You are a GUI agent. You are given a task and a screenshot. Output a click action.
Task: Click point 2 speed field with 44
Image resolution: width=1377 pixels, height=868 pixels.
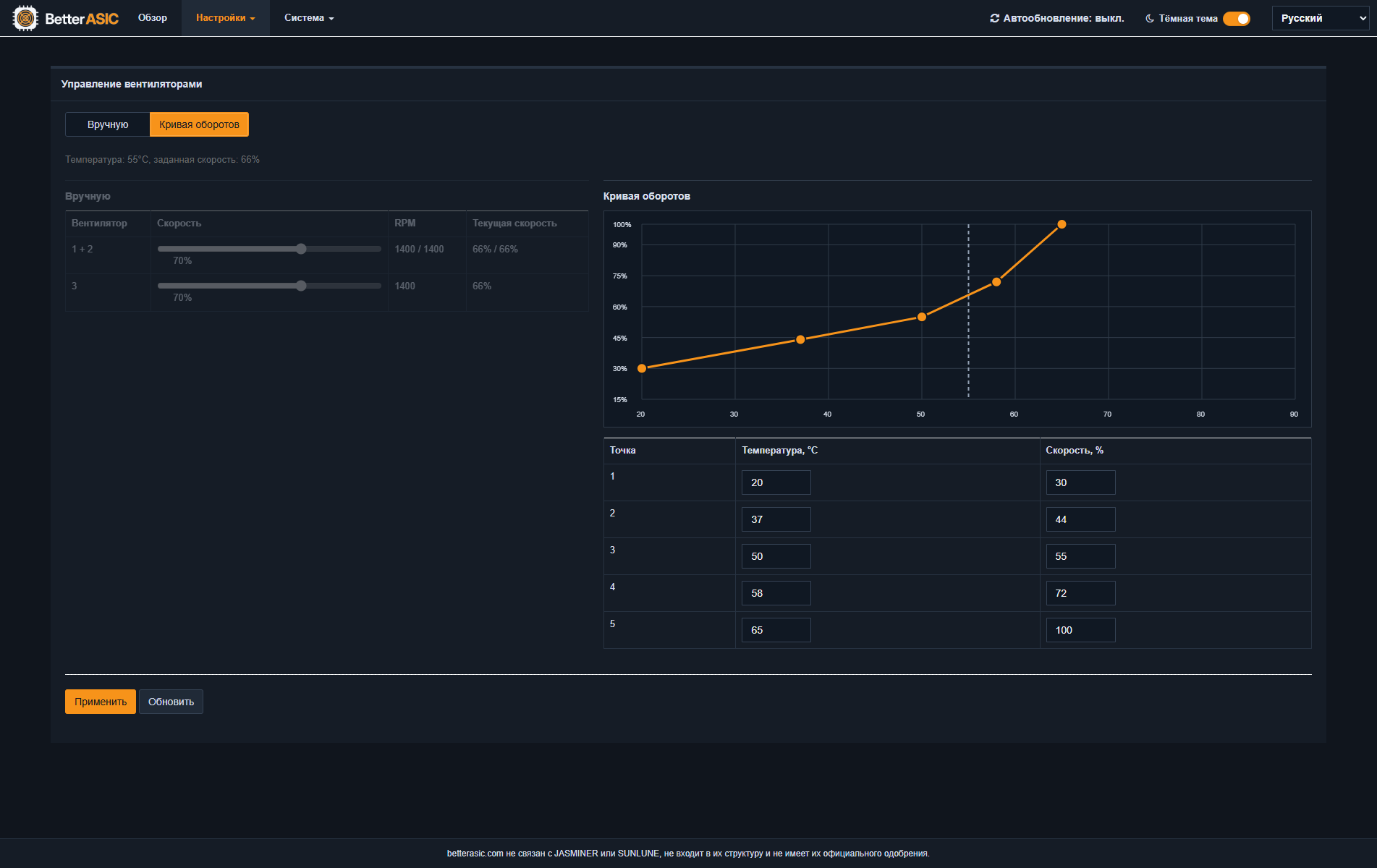click(x=1080, y=519)
